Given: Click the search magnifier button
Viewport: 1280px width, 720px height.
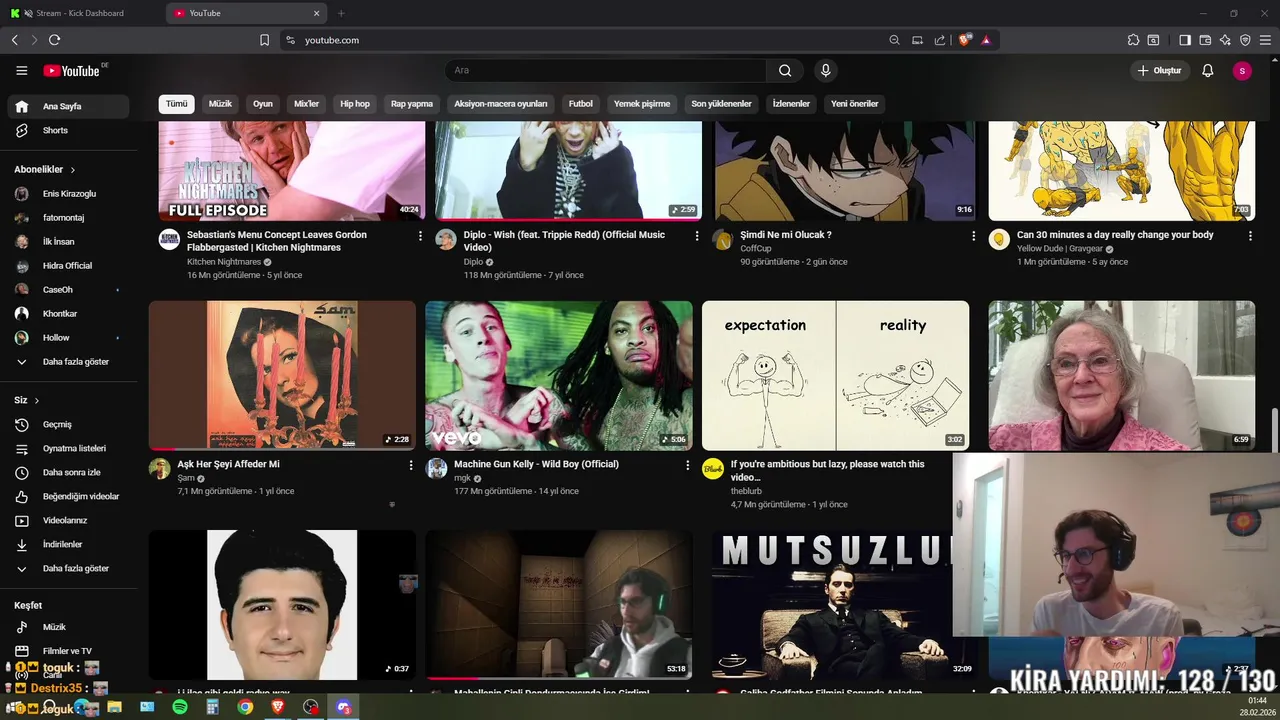Looking at the screenshot, I should 785,70.
